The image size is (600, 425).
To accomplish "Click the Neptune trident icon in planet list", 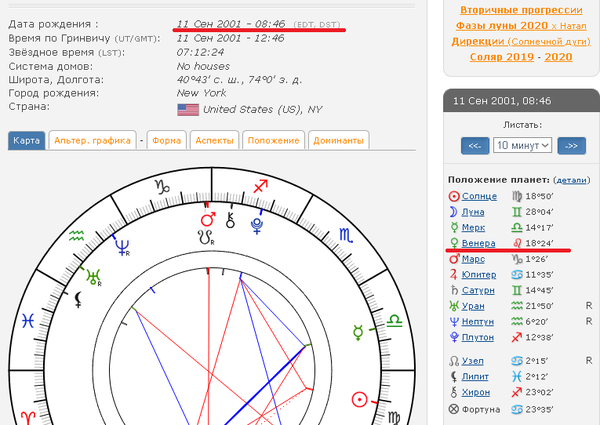I will tap(454, 322).
